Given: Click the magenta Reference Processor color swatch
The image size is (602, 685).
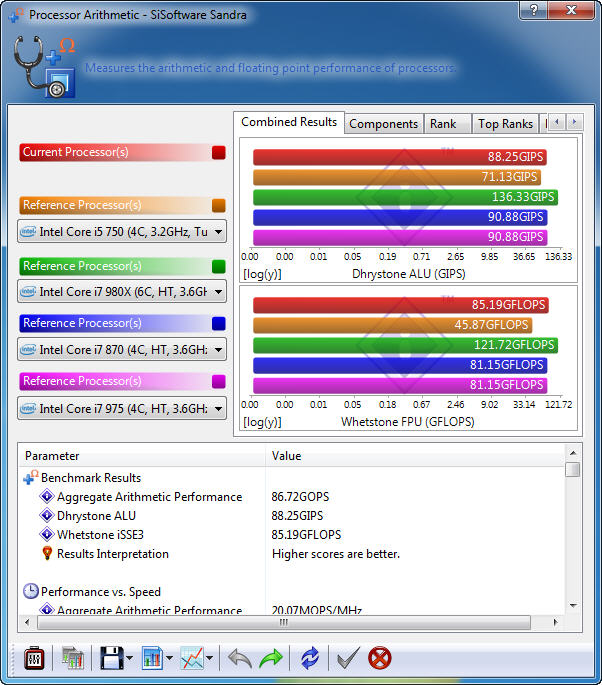Looking at the screenshot, I should [x=218, y=381].
